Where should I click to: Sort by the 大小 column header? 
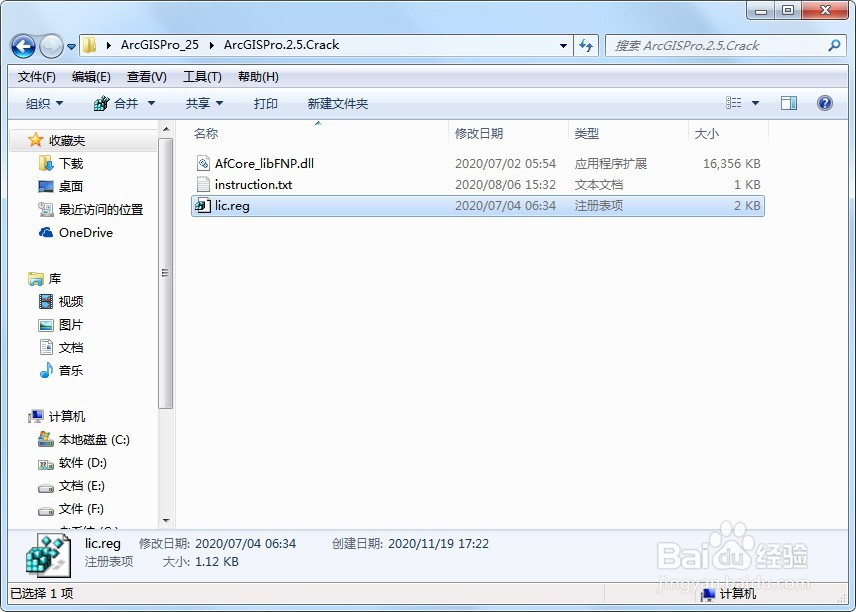click(706, 133)
